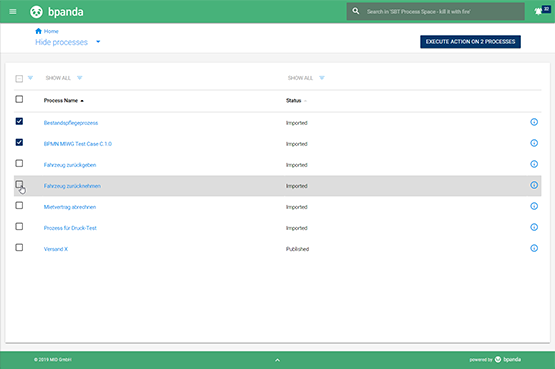Open the Versand X process link
555x369 pixels.
(x=56, y=249)
